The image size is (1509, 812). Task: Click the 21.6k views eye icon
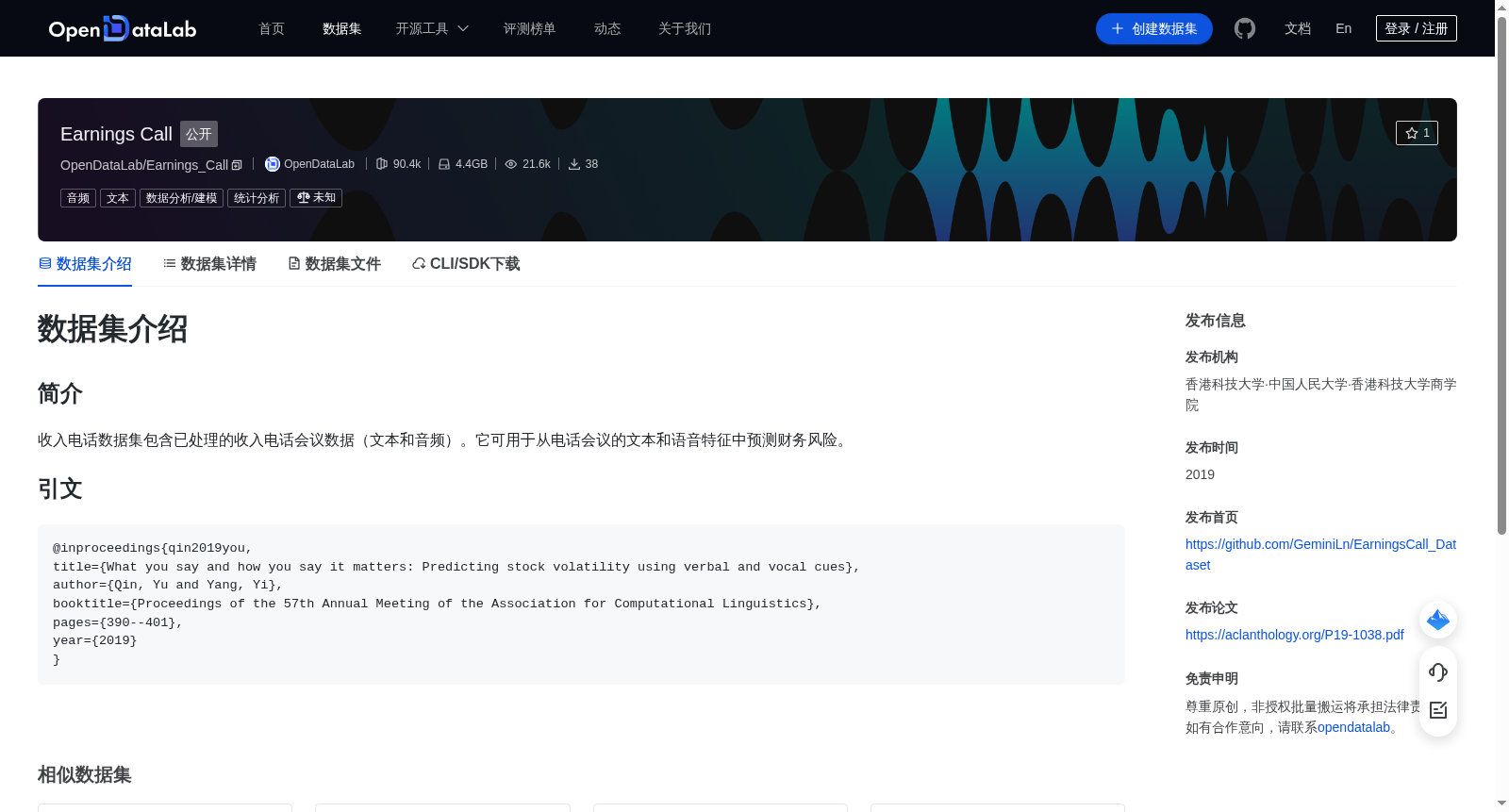tap(511, 164)
